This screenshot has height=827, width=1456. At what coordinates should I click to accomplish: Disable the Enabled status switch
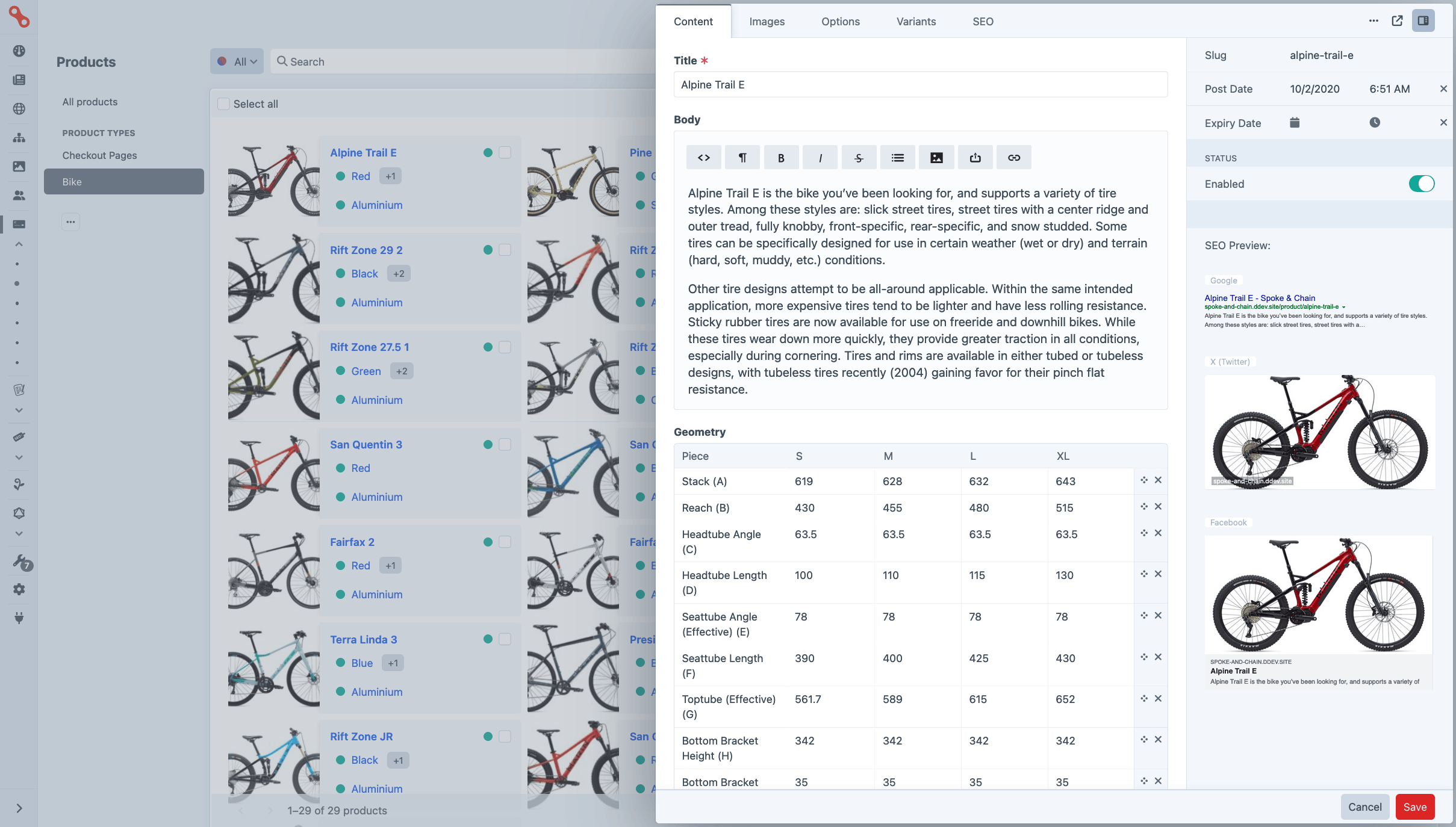1421,184
